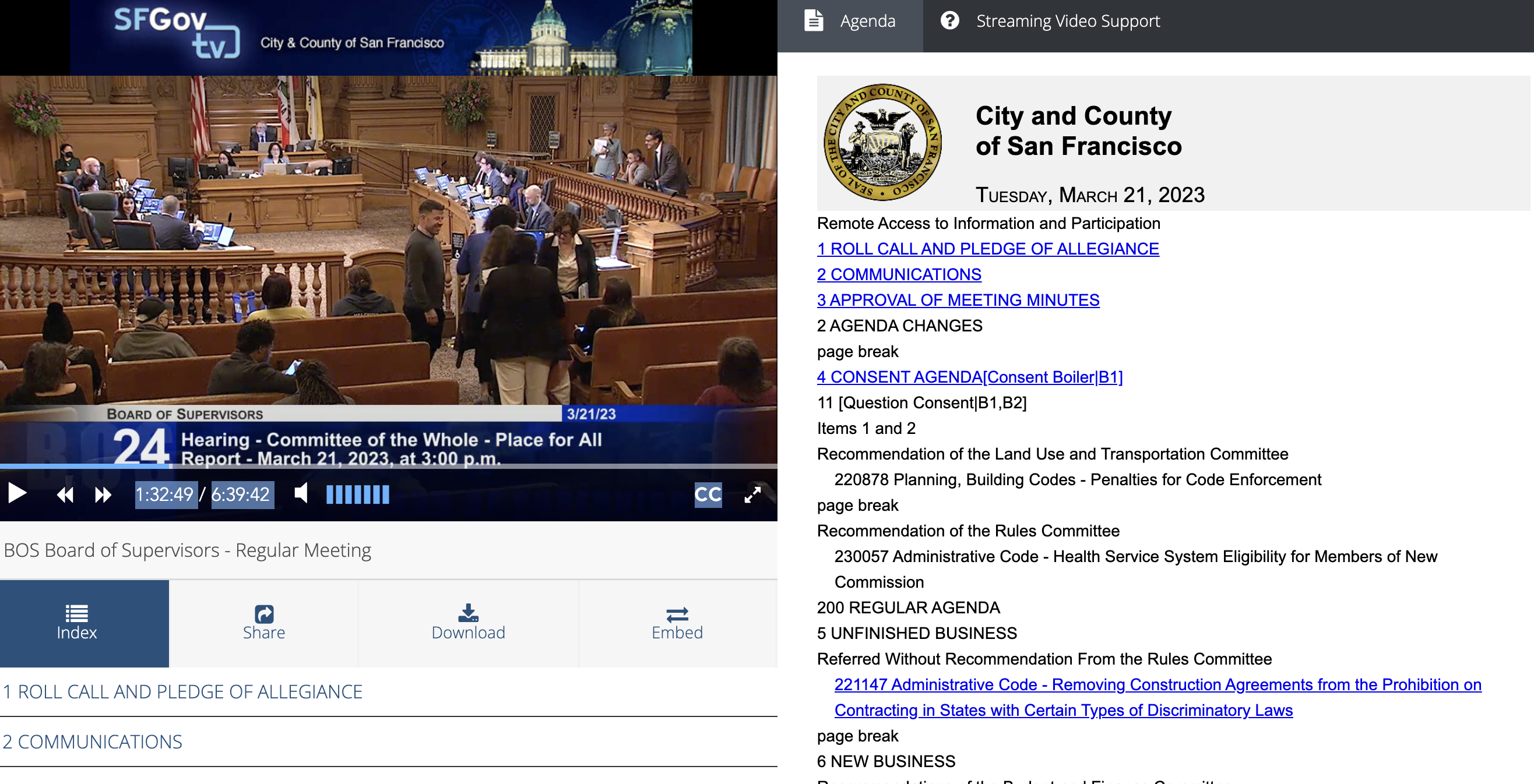Click Remote Access to Information and Participation
Image resolution: width=1534 pixels, height=784 pixels.
tap(988, 223)
